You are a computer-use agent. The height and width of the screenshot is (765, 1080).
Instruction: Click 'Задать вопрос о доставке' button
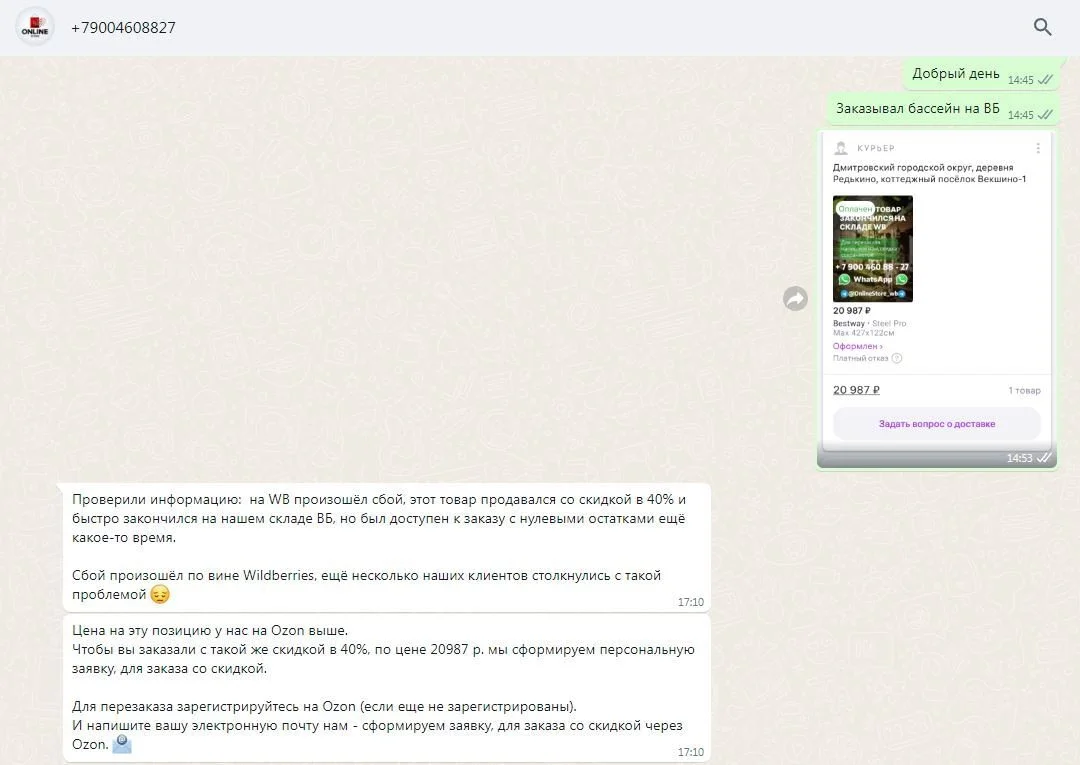tap(937, 424)
